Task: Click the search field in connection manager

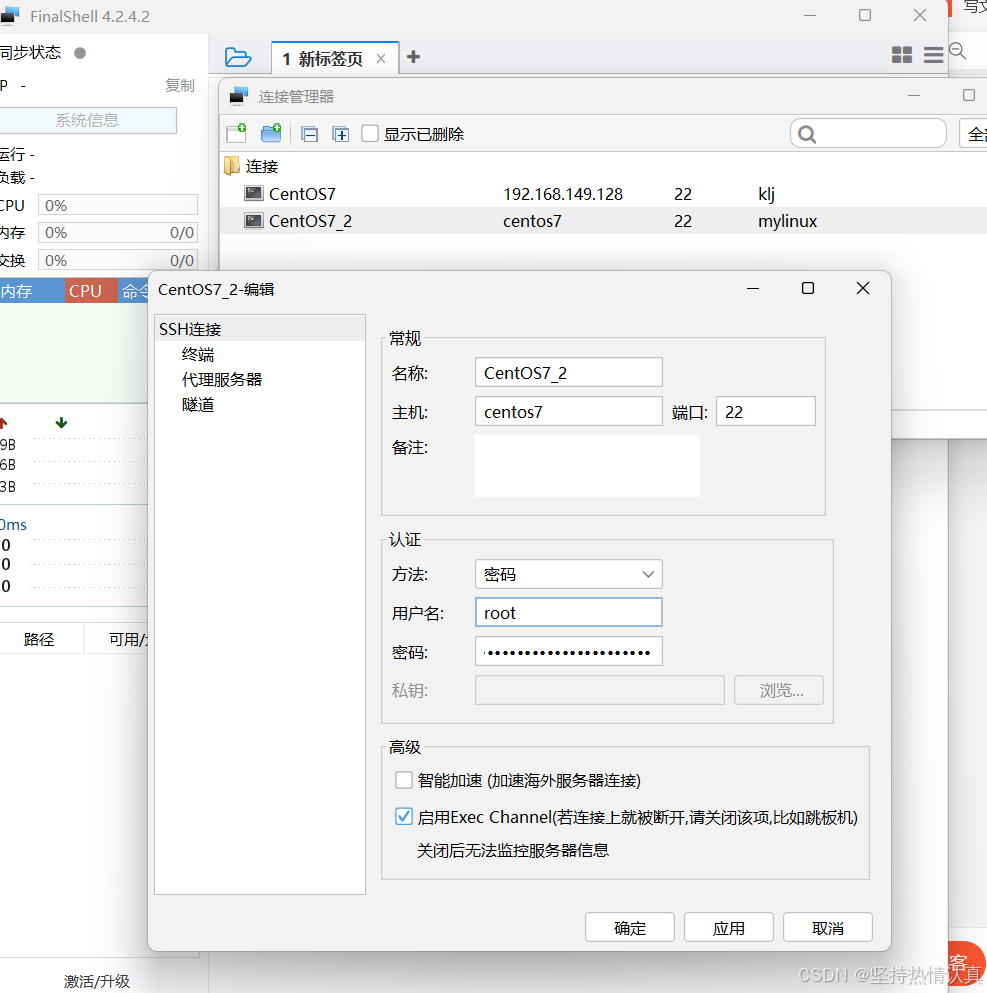Action: click(868, 134)
